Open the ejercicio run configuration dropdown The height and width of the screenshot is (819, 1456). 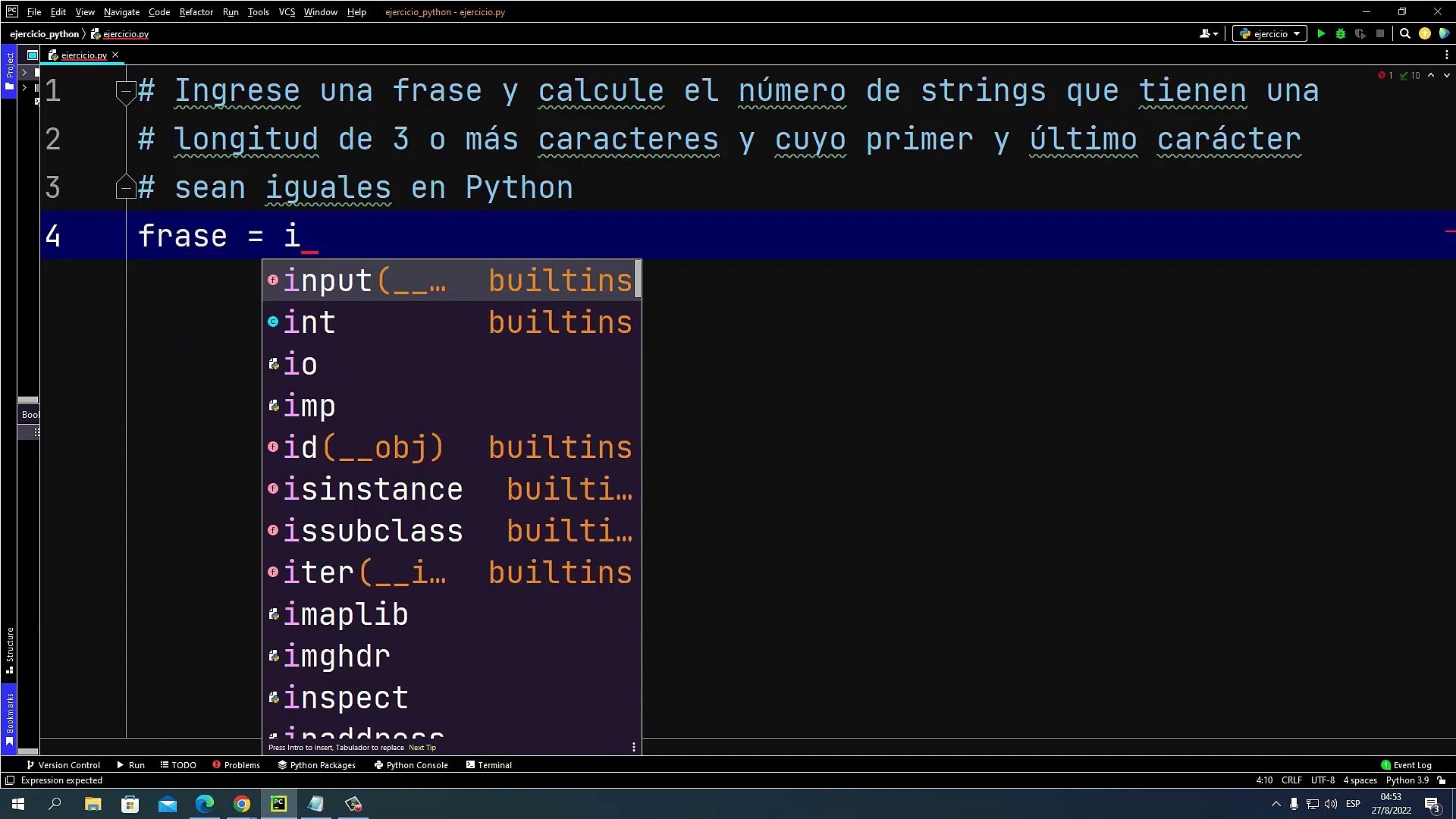(1270, 33)
